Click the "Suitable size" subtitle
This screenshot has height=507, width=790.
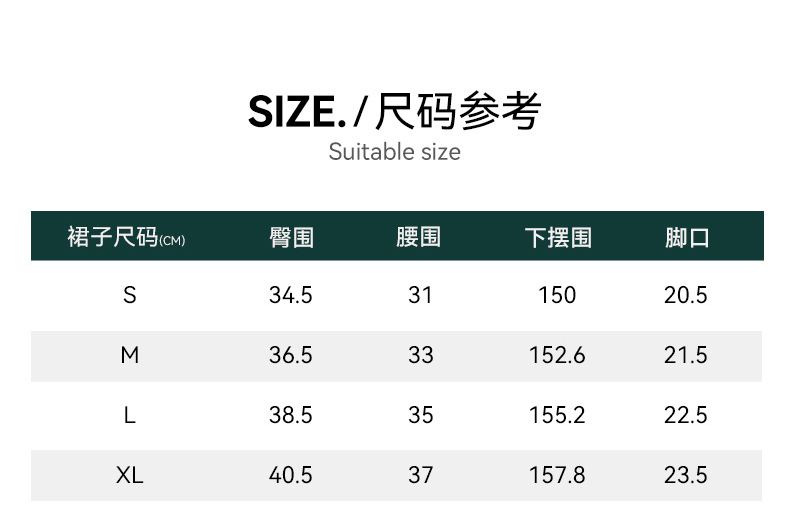[394, 152]
